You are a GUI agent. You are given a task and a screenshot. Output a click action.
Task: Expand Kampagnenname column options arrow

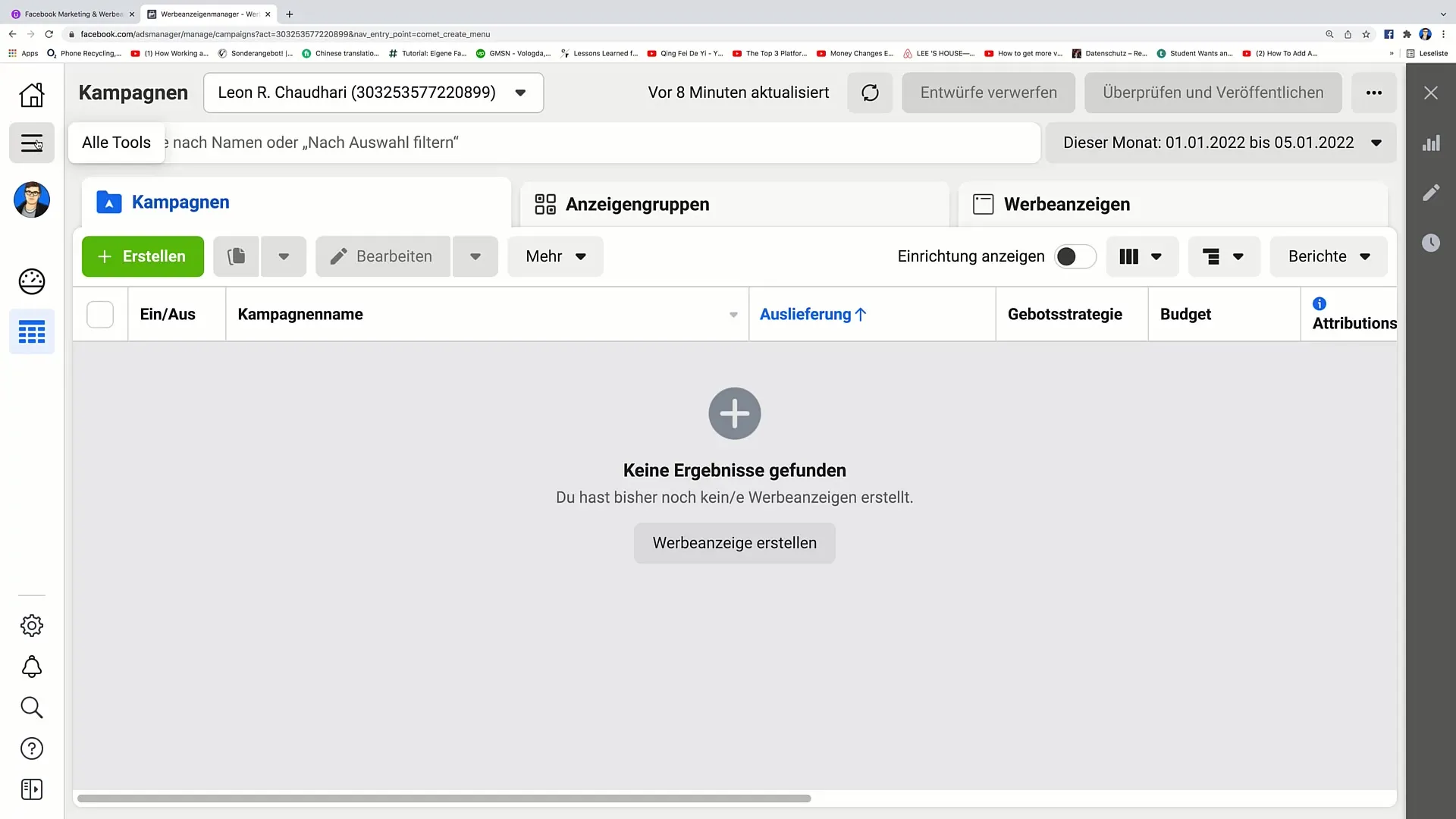point(733,315)
